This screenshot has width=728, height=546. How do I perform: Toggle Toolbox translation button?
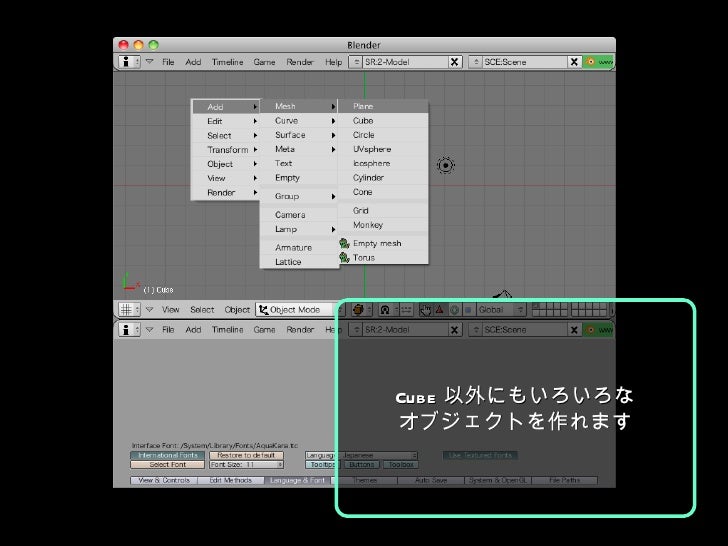point(401,464)
